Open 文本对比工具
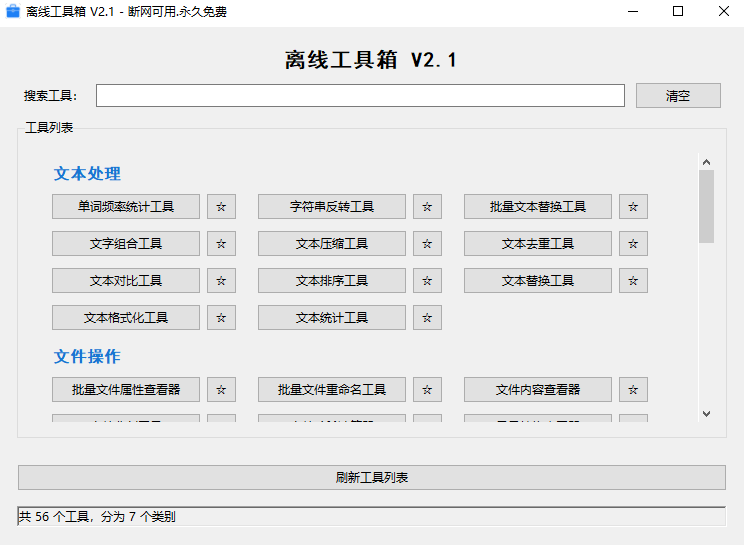This screenshot has height=545, width=744. (126, 280)
